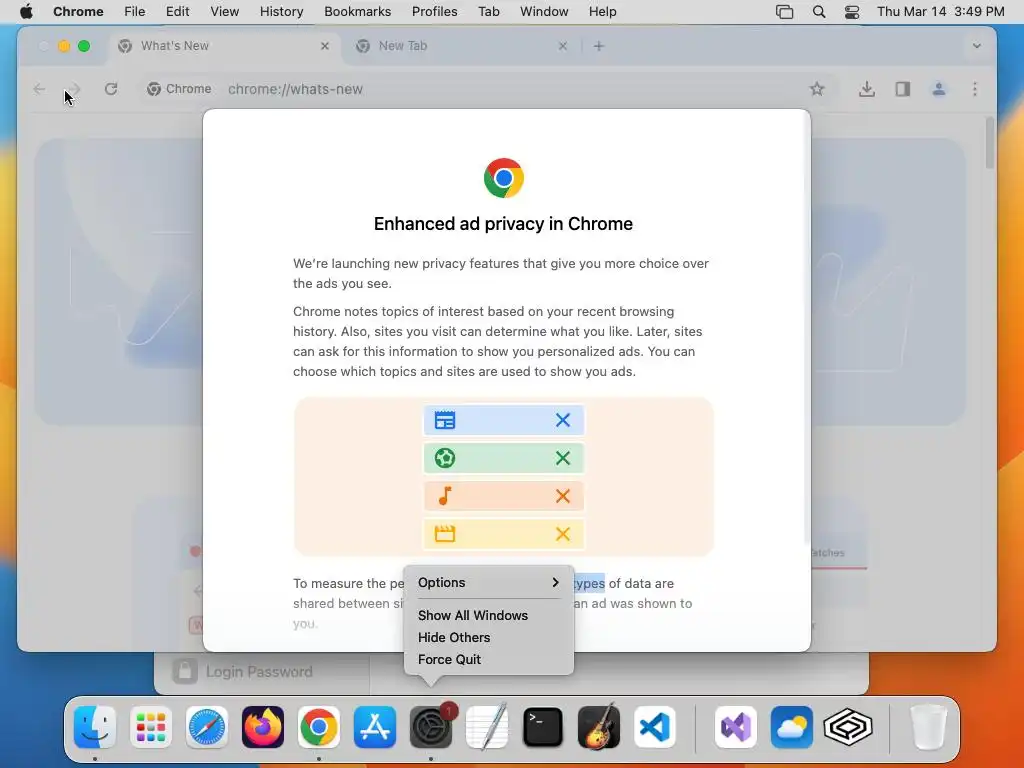Open the App Store from the dock
This screenshot has height=768, width=1024.
(x=375, y=726)
